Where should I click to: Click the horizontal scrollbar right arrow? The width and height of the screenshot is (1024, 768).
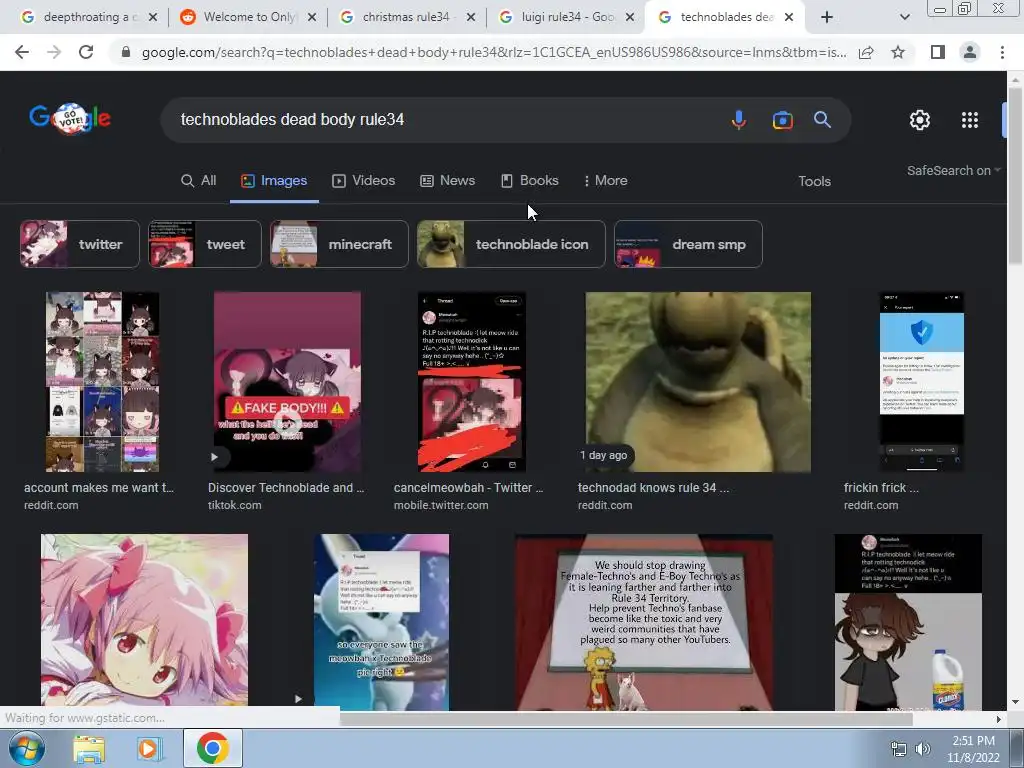click(x=999, y=719)
